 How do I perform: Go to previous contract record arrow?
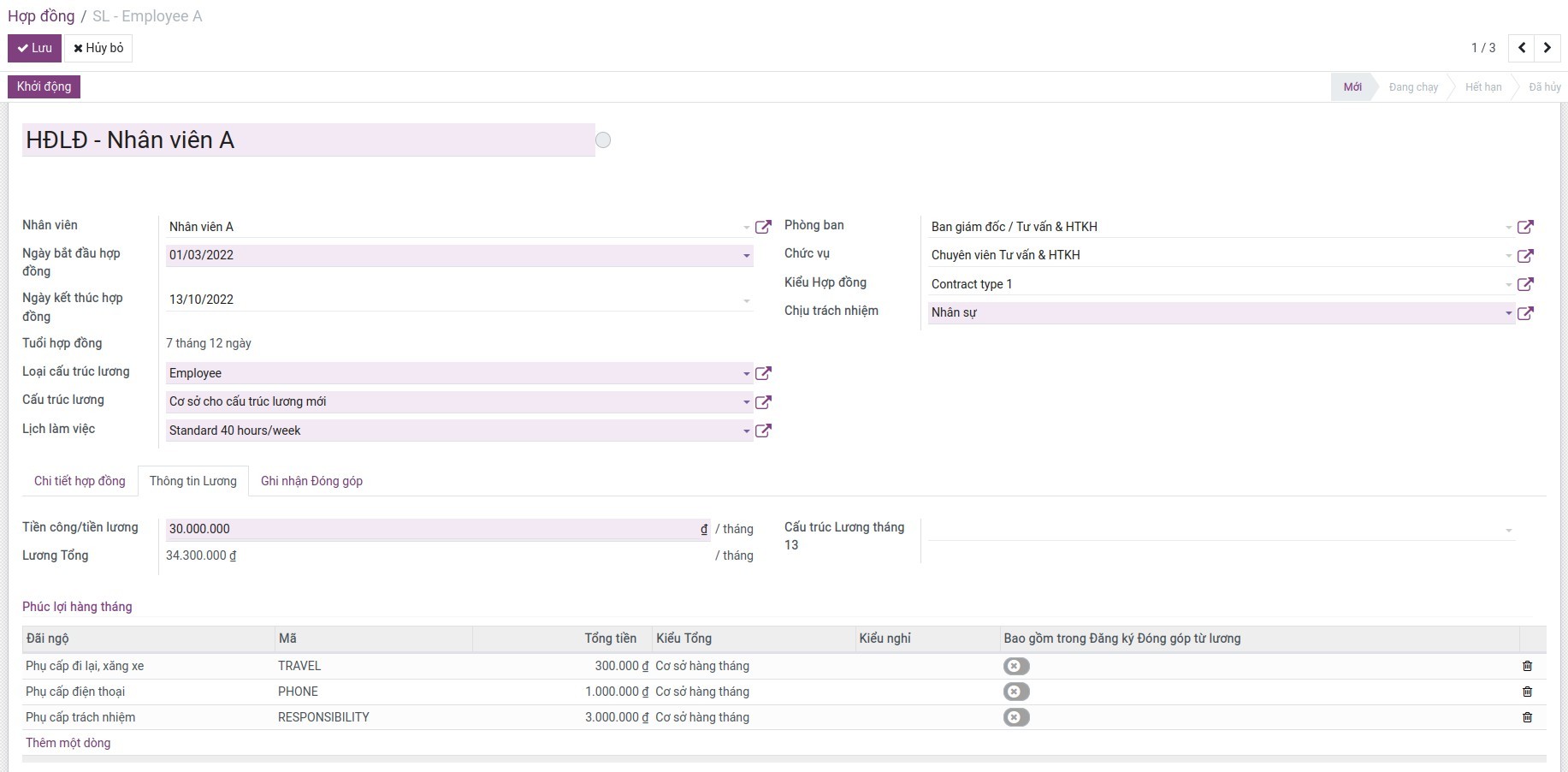pos(1522,48)
